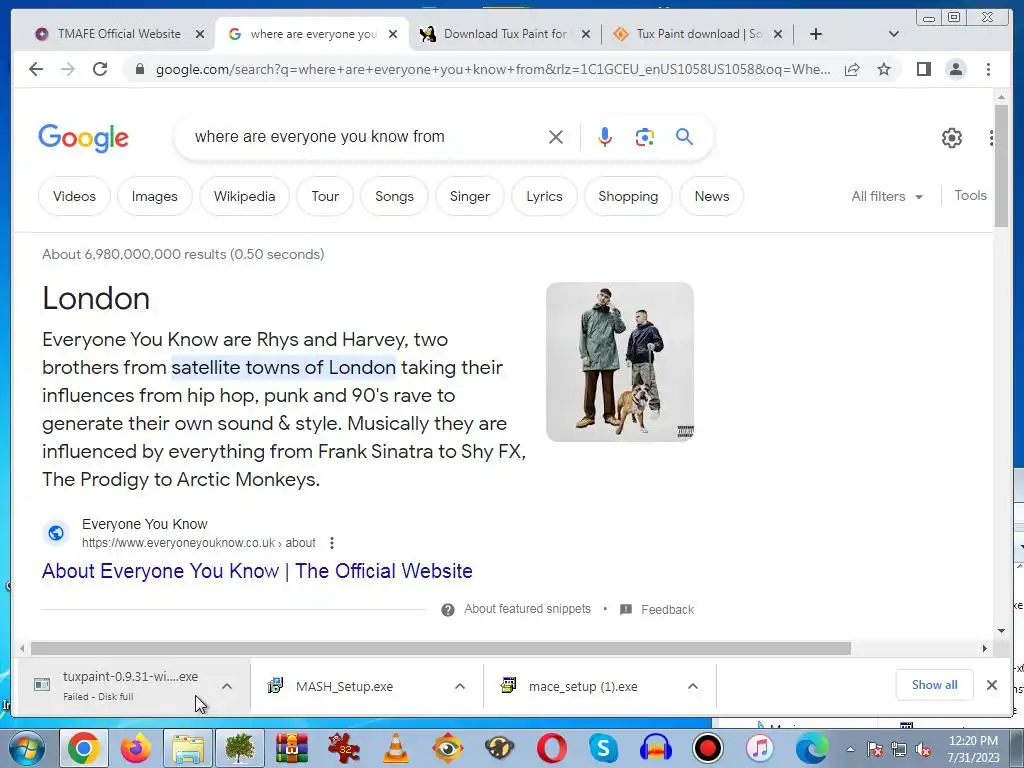Filter results by Images
The image size is (1024, 768).
tap(155, 196)
